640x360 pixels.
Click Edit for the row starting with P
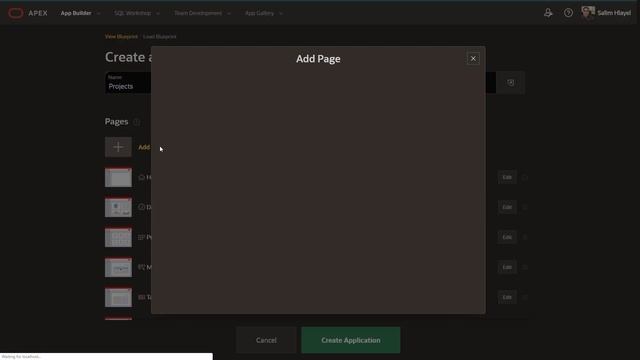point(507,237)
